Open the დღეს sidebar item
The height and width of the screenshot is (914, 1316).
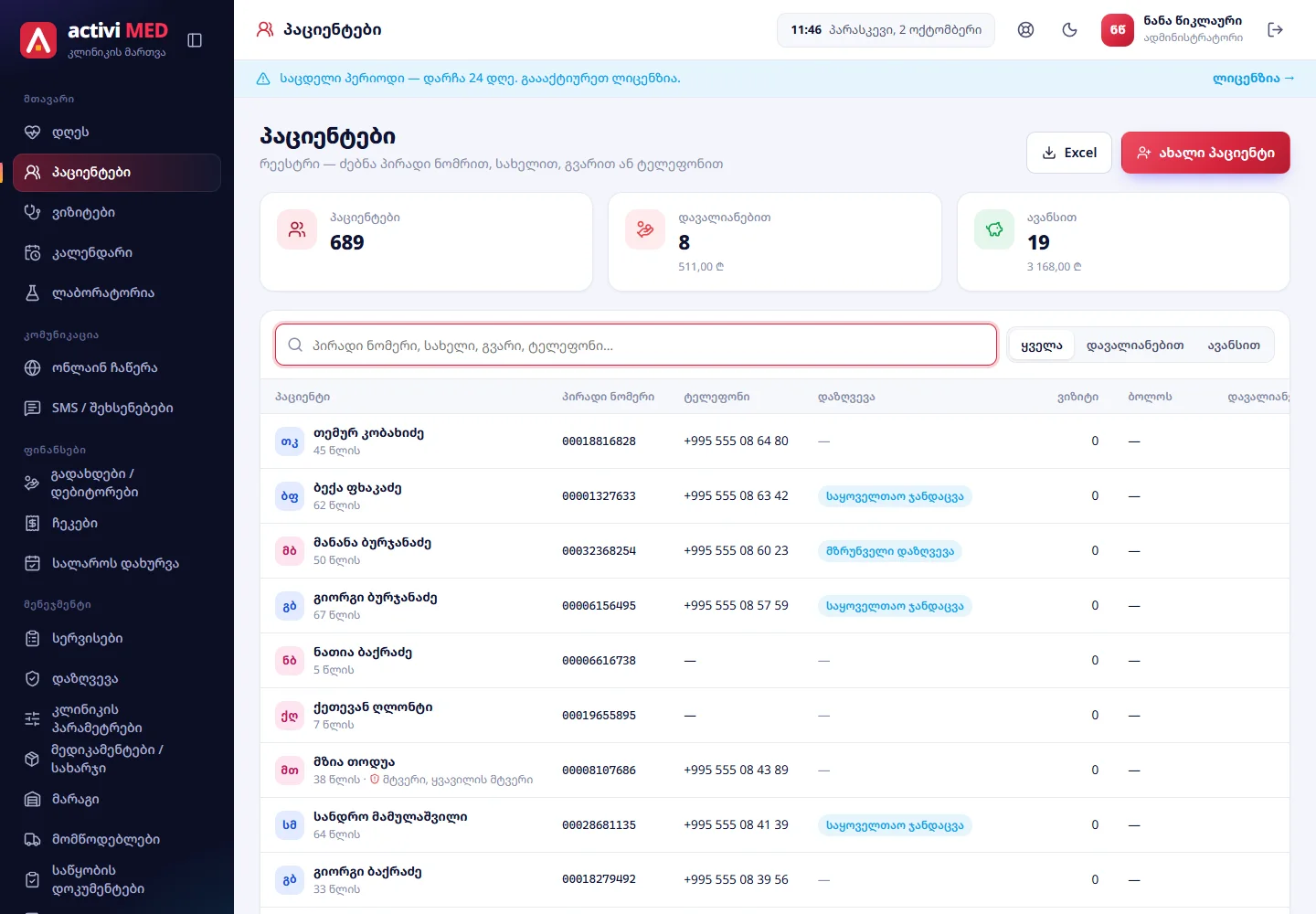[117, 133]
